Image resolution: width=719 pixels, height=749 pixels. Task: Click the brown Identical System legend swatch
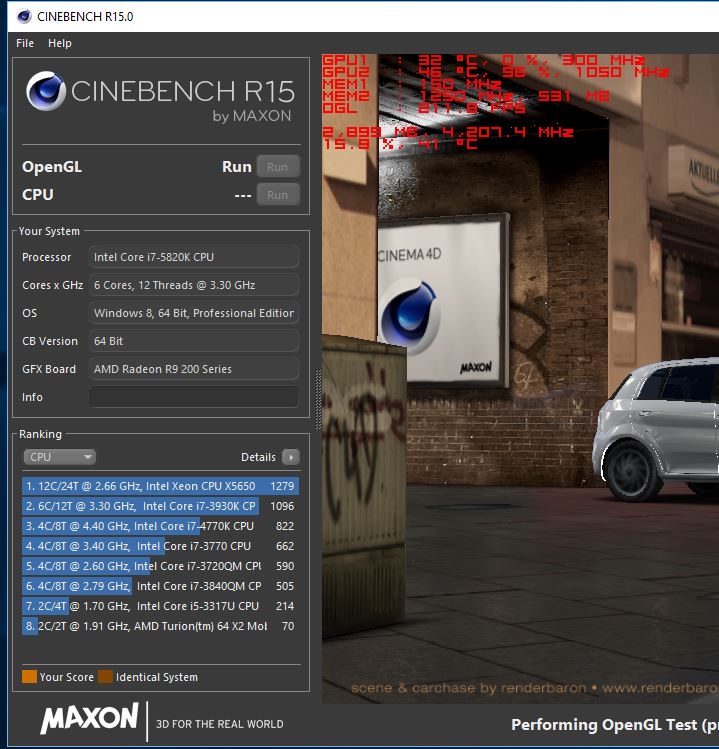(106, 677)
